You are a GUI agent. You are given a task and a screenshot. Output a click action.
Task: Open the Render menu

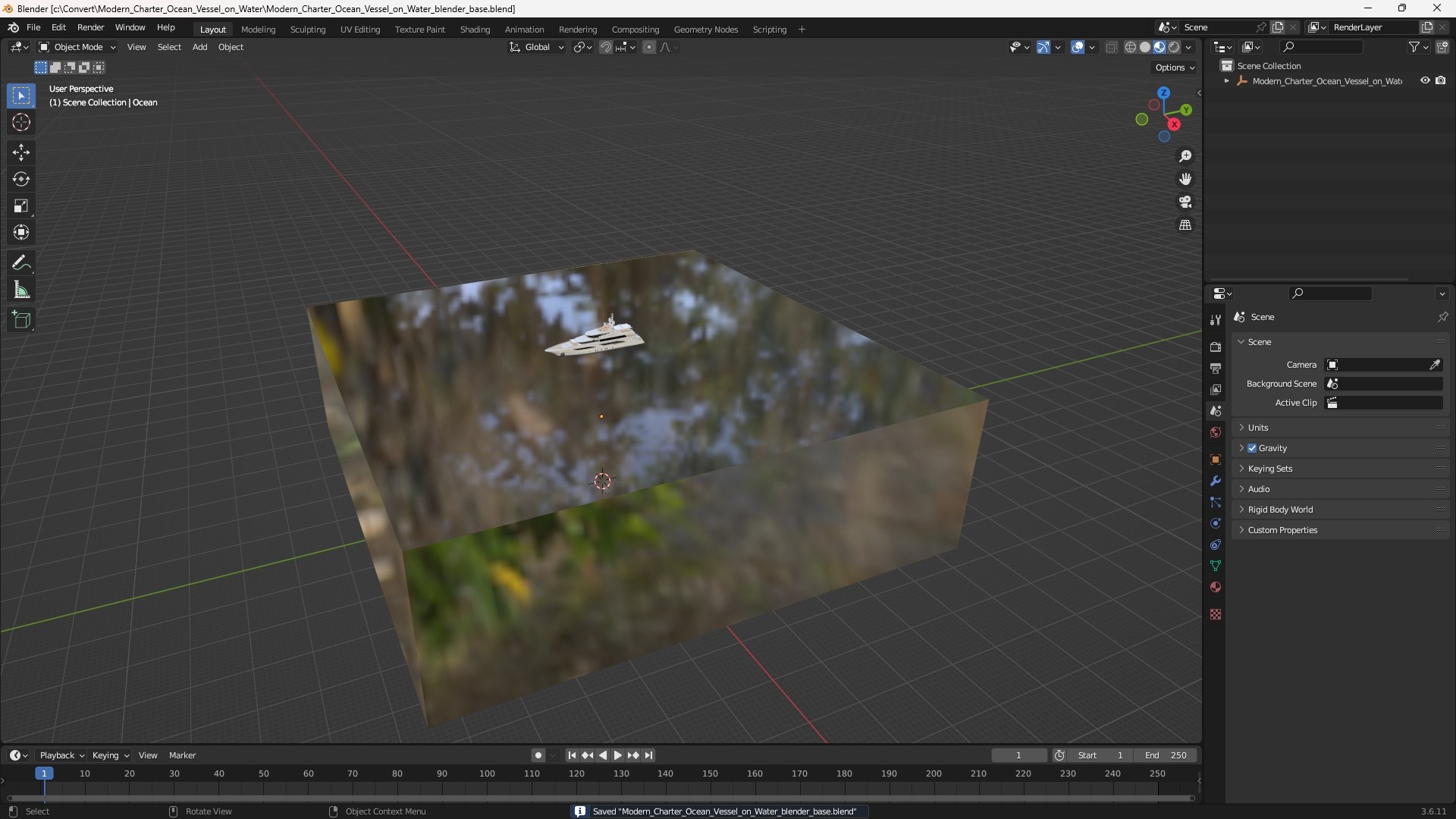90,27
